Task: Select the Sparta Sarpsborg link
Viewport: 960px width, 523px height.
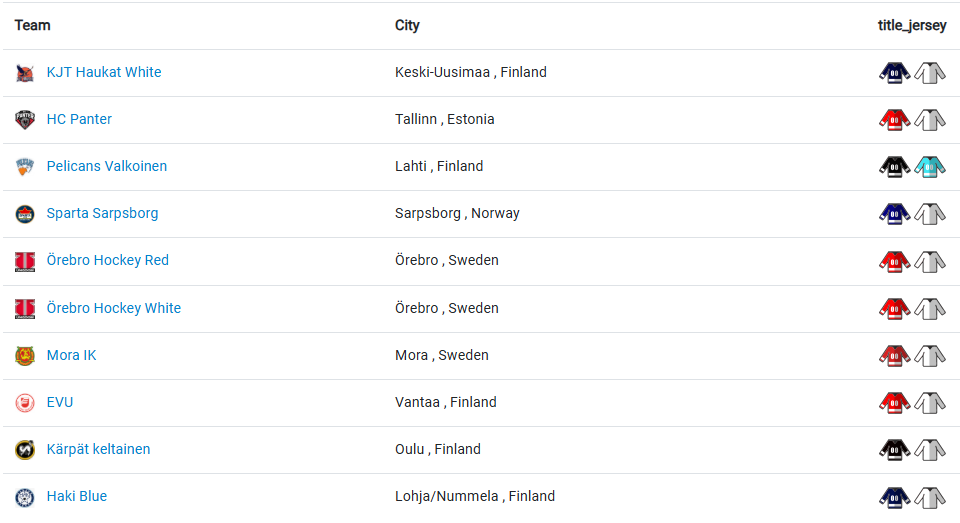Action: coord(102,213)
